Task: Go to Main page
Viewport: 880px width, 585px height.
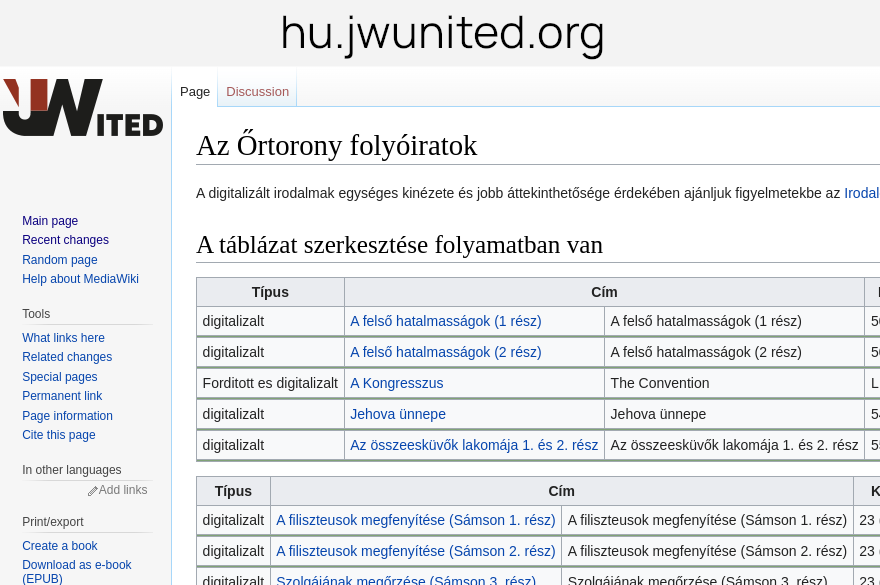Action: coord(50,221)
